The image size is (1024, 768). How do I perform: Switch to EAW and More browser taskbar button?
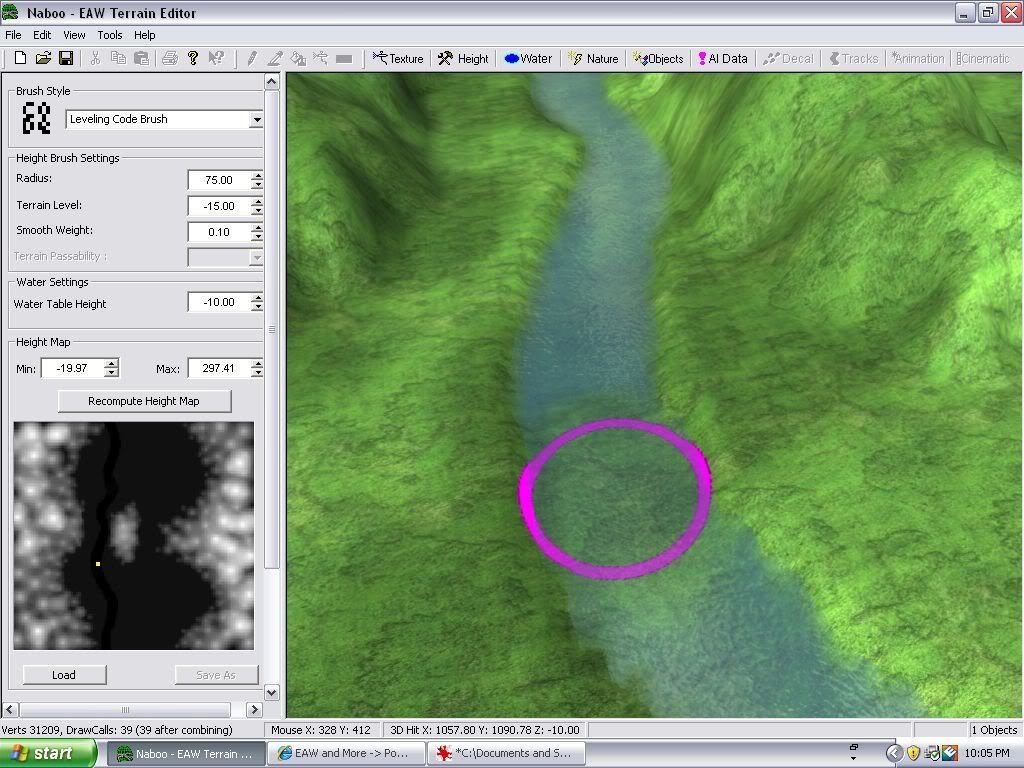click(346, 754)
